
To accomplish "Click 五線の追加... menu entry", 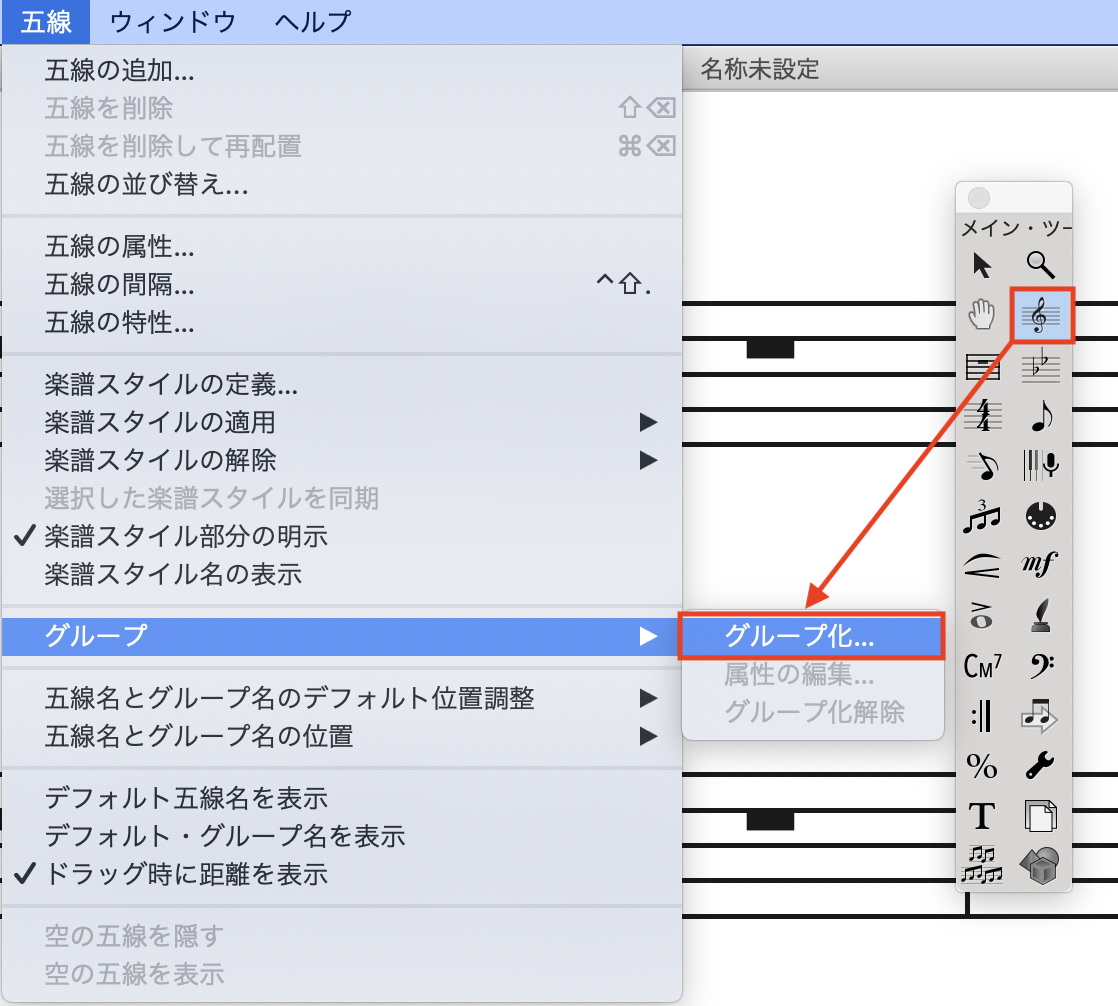I will pos(120,70).
